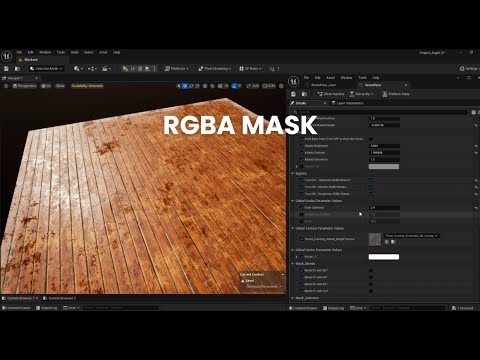
Task: Click the viewport layout maximize icon
Action: [x=281, y=86]
